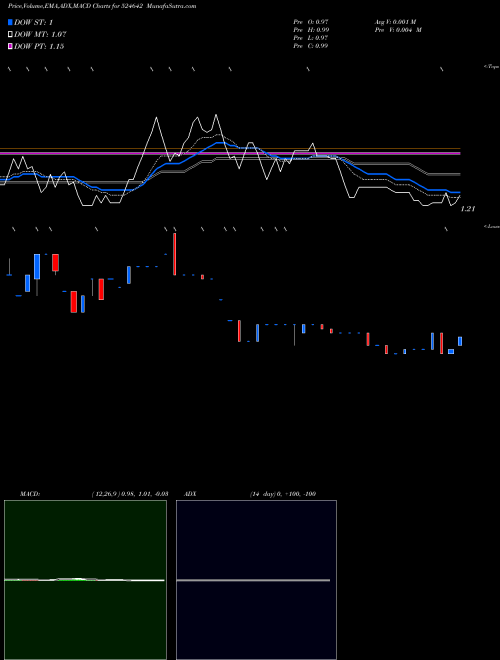This screenshot has width=500, height=660.
Task: Click the 'Pre O: 0.97' value
Action: coord(311,22)
